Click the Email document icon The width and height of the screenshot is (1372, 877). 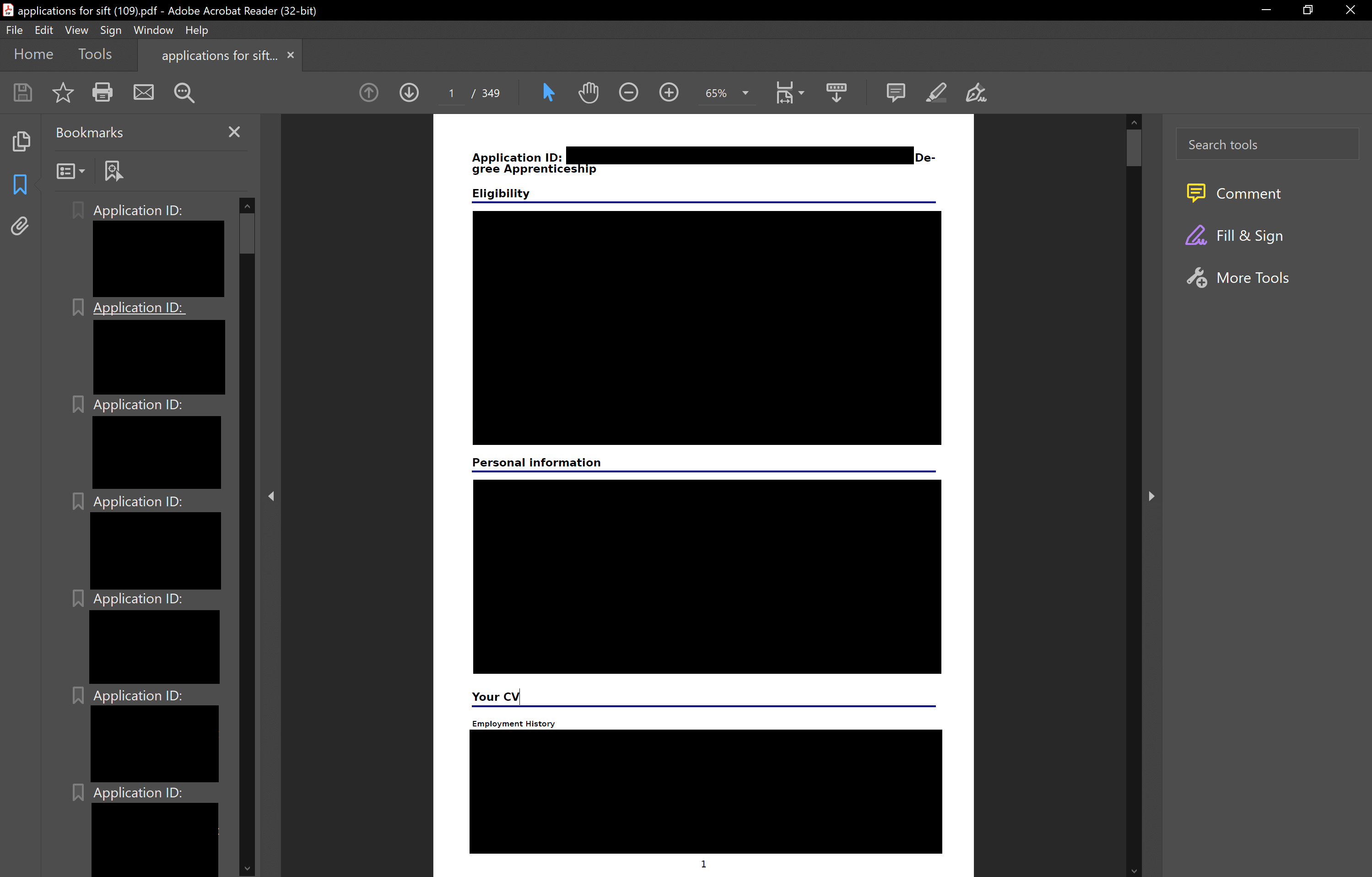pyautogui.click(x=143, y=92)
